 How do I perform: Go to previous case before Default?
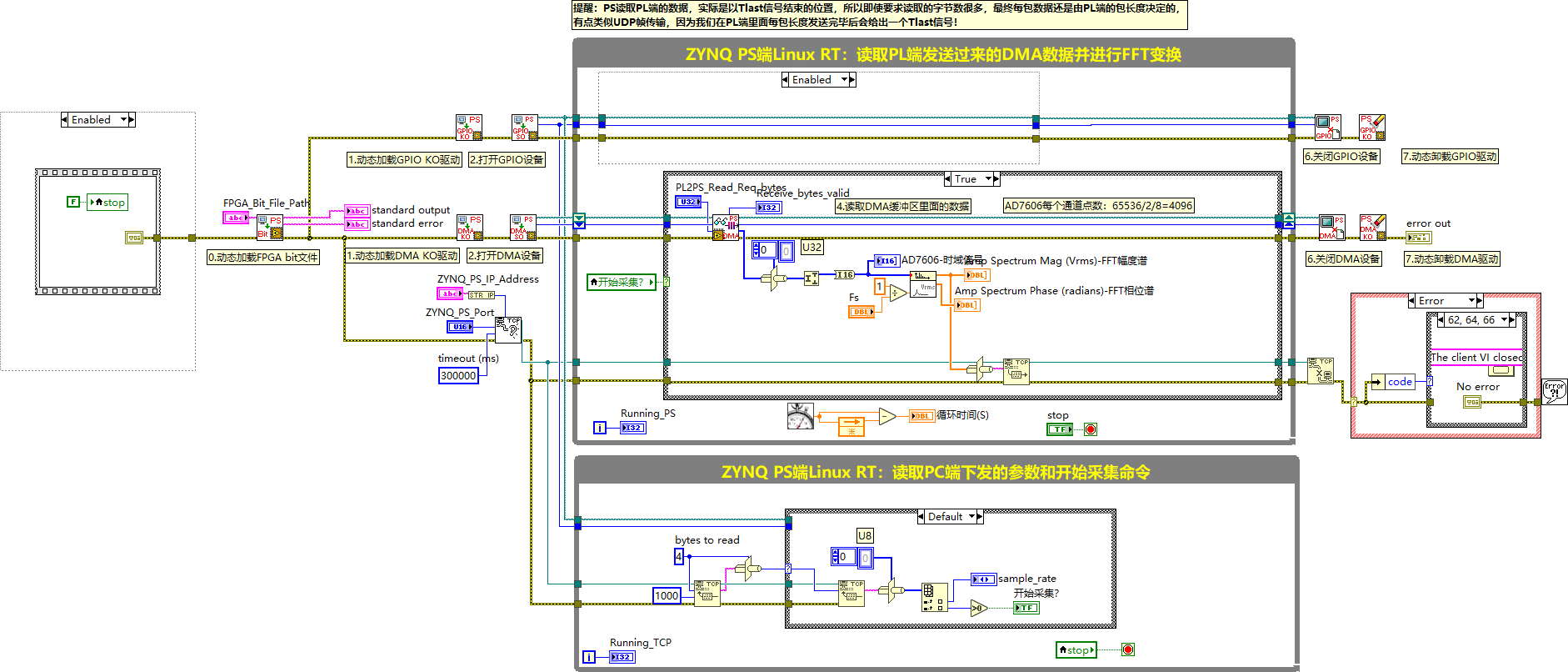[921, 517]
